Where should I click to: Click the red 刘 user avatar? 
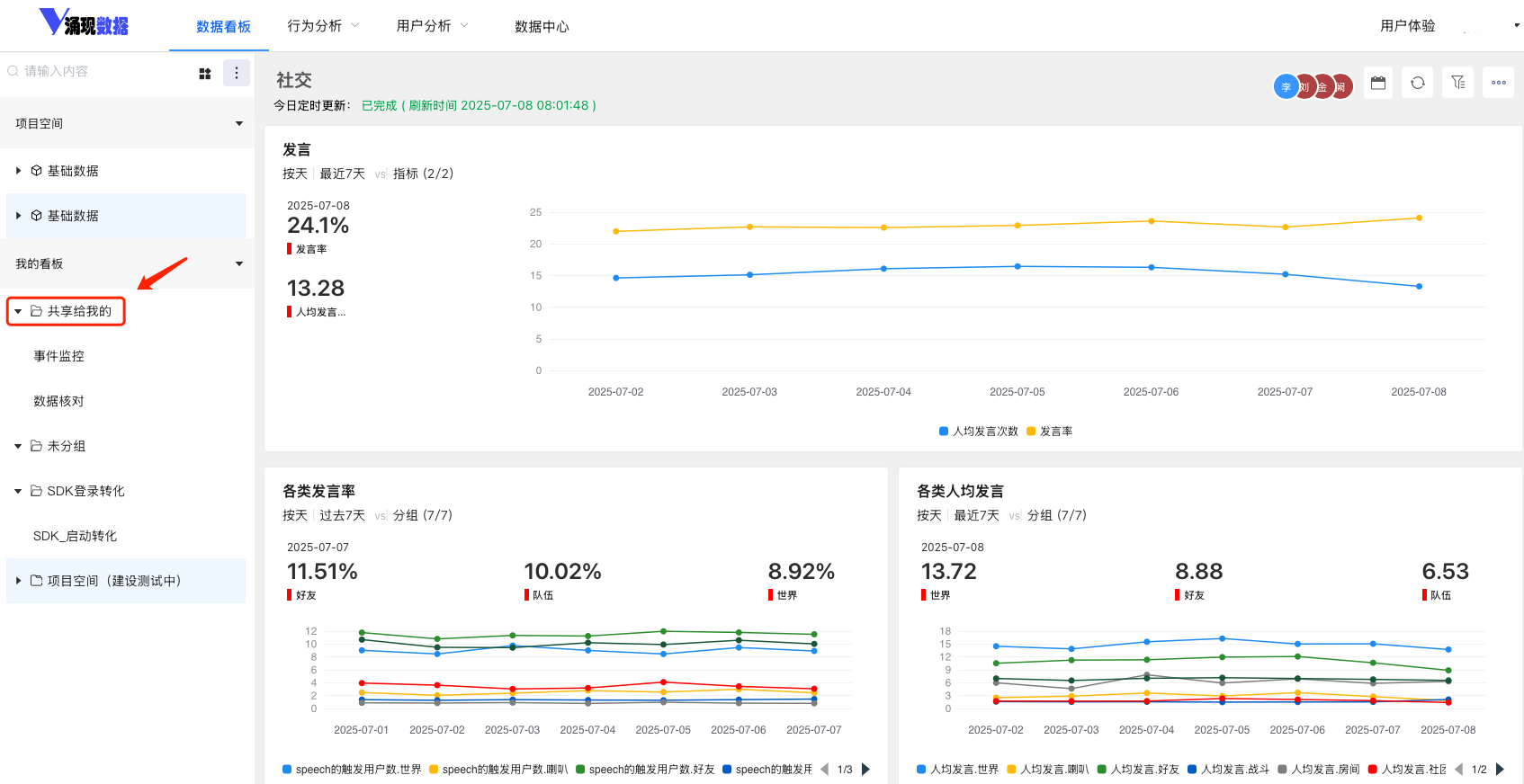(x=1306, y=86)
